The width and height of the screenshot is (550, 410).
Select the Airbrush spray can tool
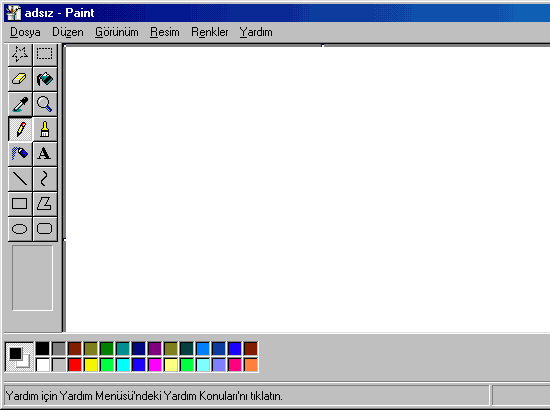20,154
